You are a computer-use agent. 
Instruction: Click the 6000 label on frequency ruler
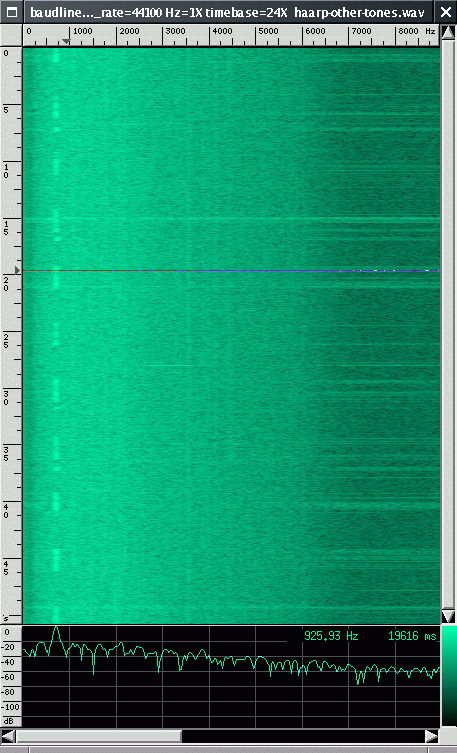pos(315,31)
